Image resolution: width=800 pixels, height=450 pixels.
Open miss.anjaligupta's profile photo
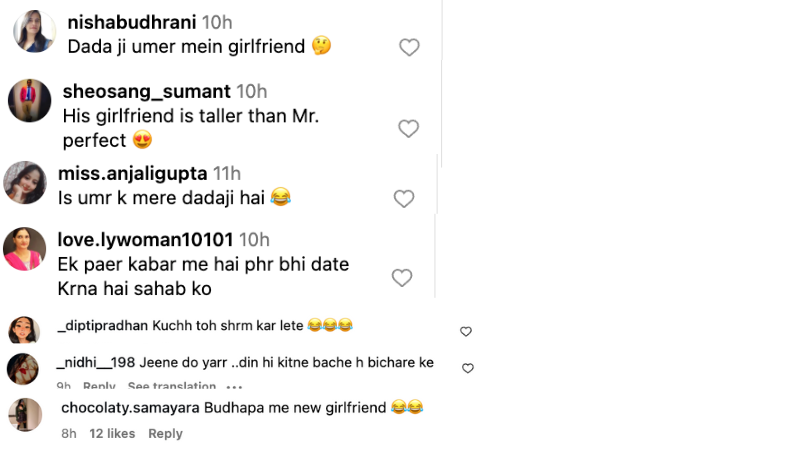(x=25, y=182)
